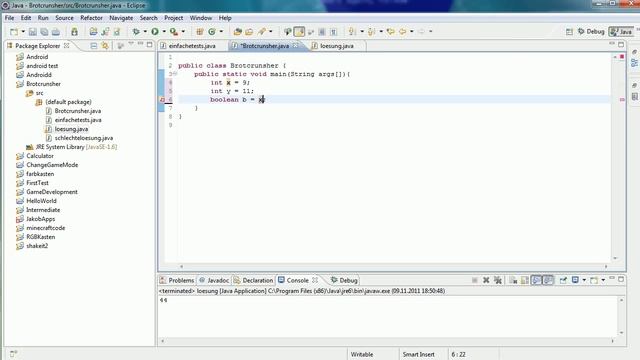
Task: Click the New Java Class icon
Action: 212,31
